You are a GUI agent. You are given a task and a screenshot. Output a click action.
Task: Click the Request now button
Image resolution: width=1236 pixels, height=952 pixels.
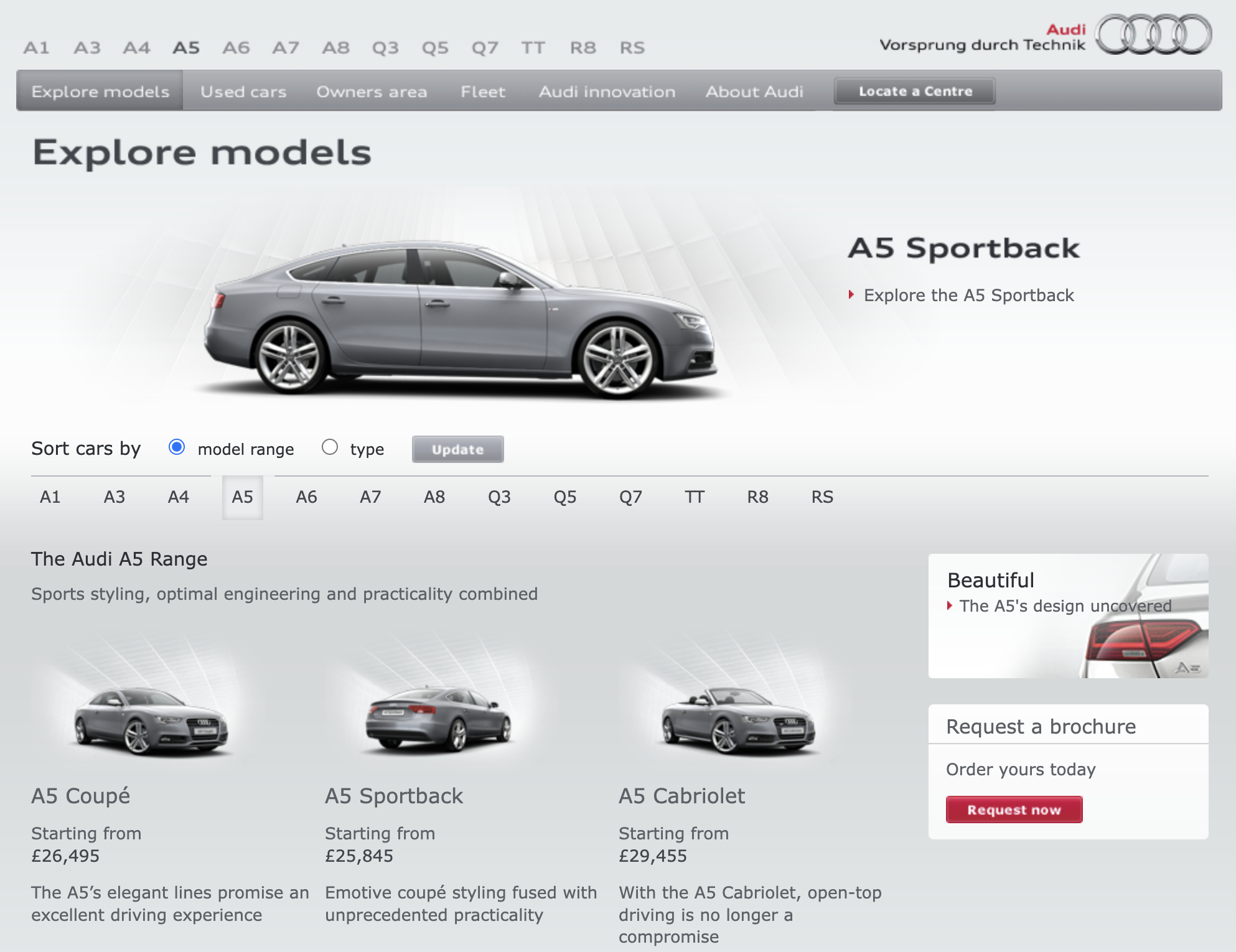click(1014, 810)
